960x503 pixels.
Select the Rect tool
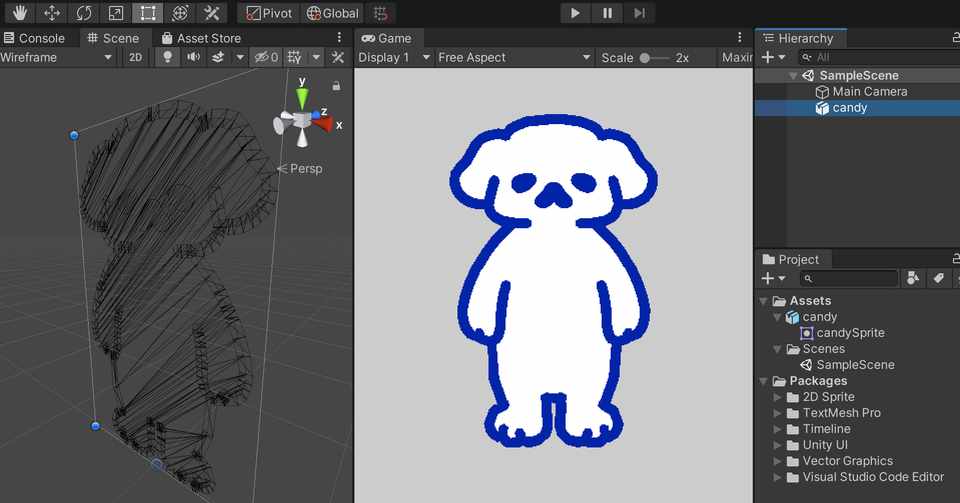[x=148, y=13]
